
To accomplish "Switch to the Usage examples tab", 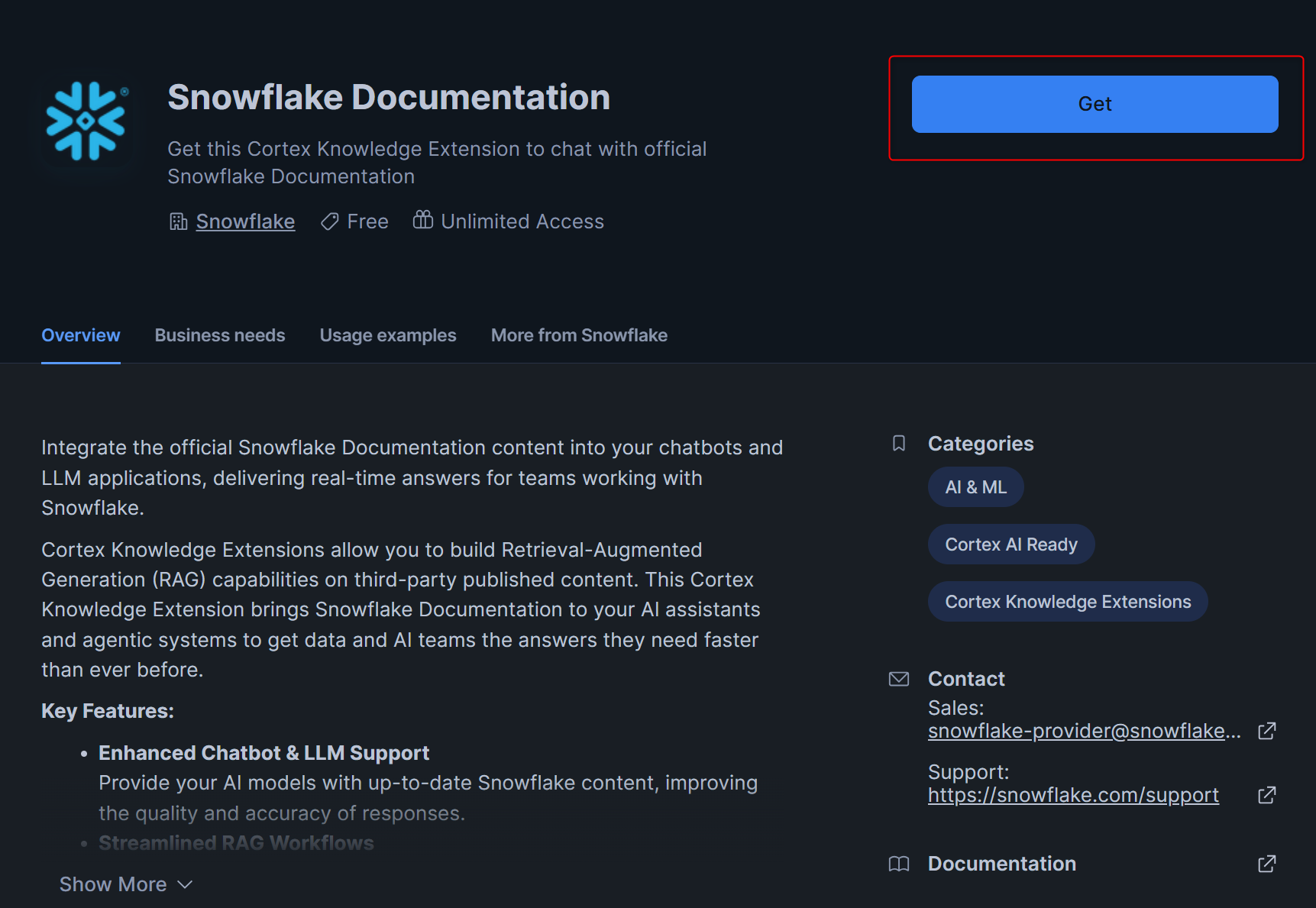I will point(388,335).
